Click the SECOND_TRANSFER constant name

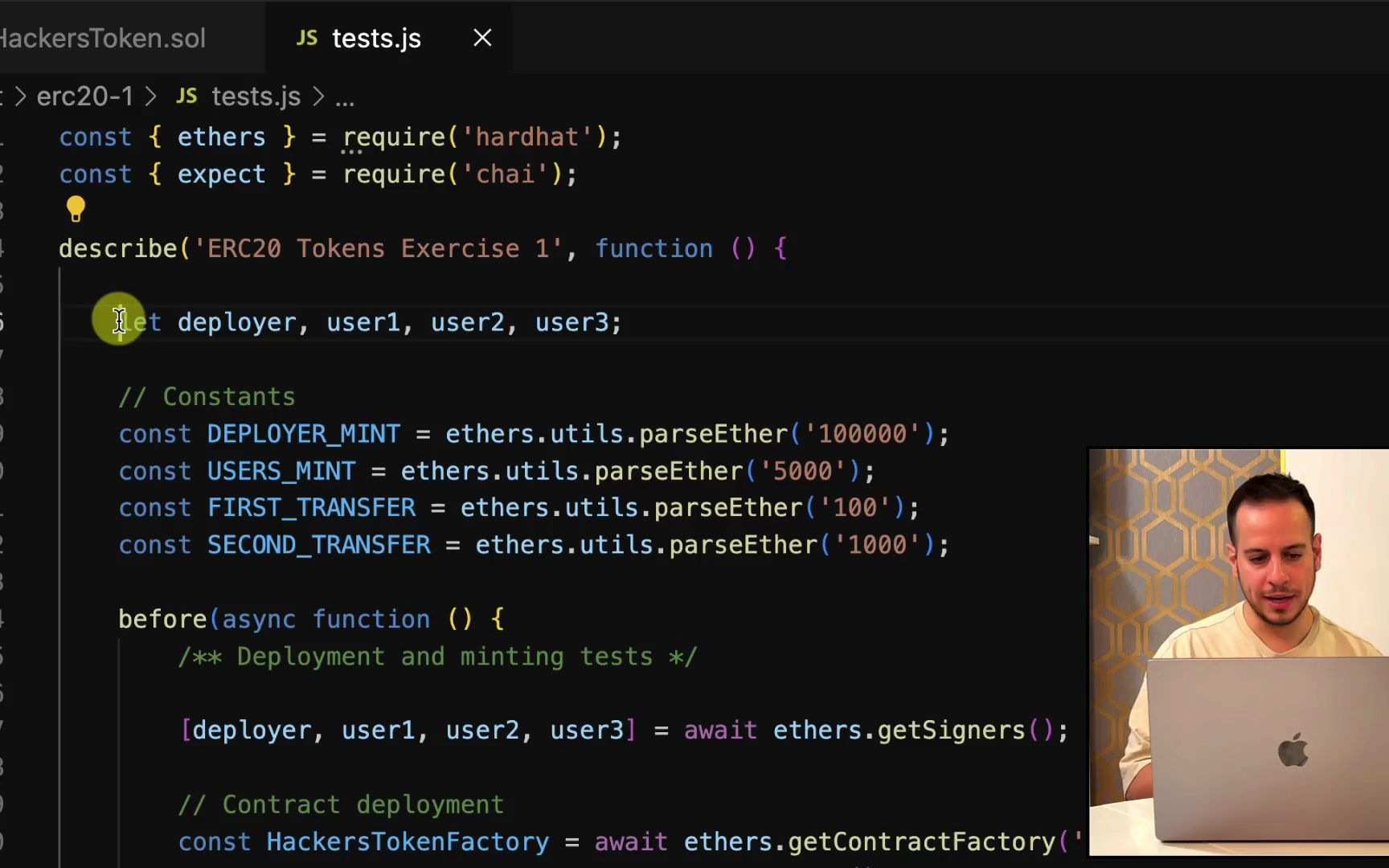319,545
